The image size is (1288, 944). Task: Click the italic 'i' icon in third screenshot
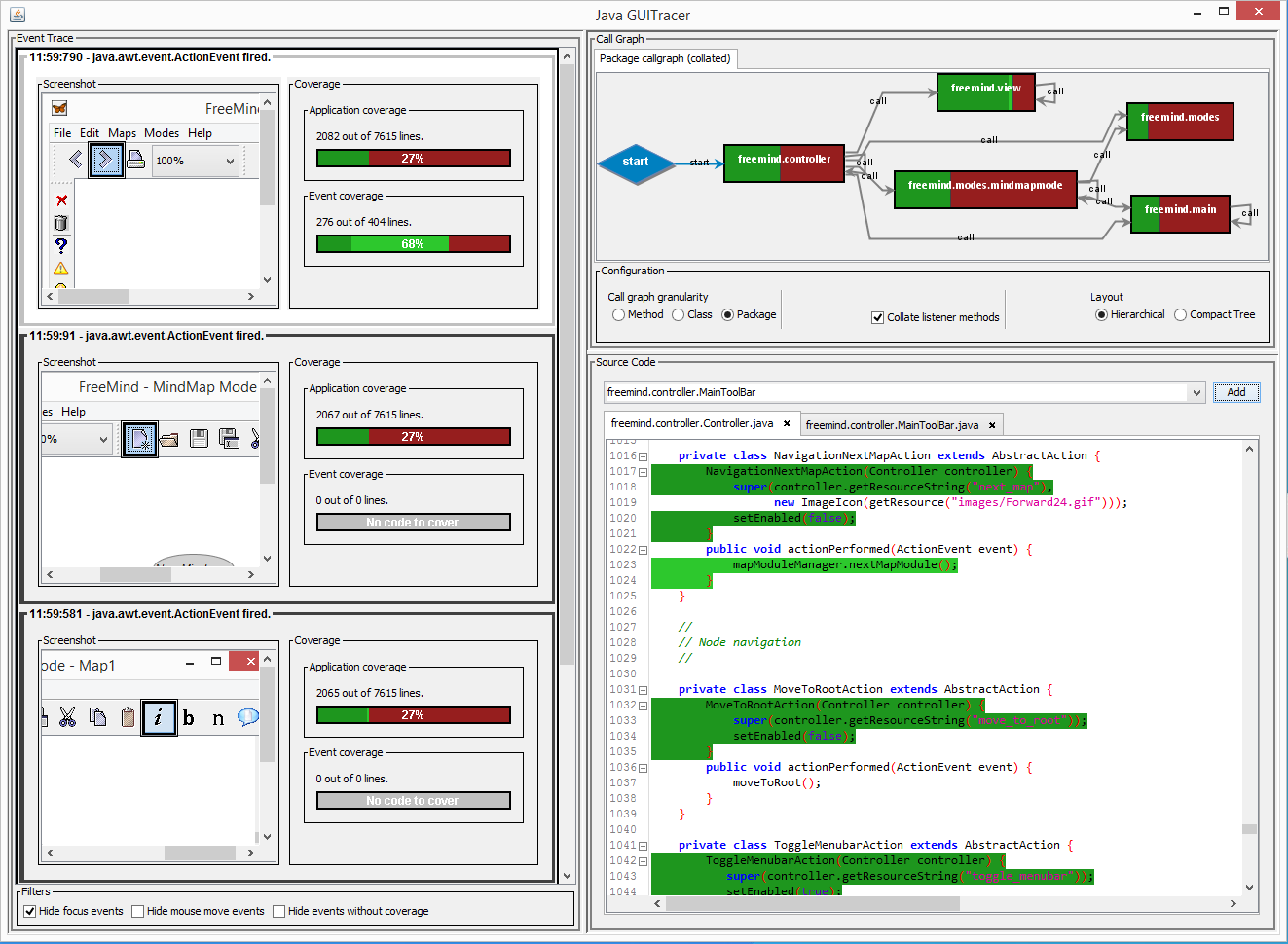coord(159,717)
